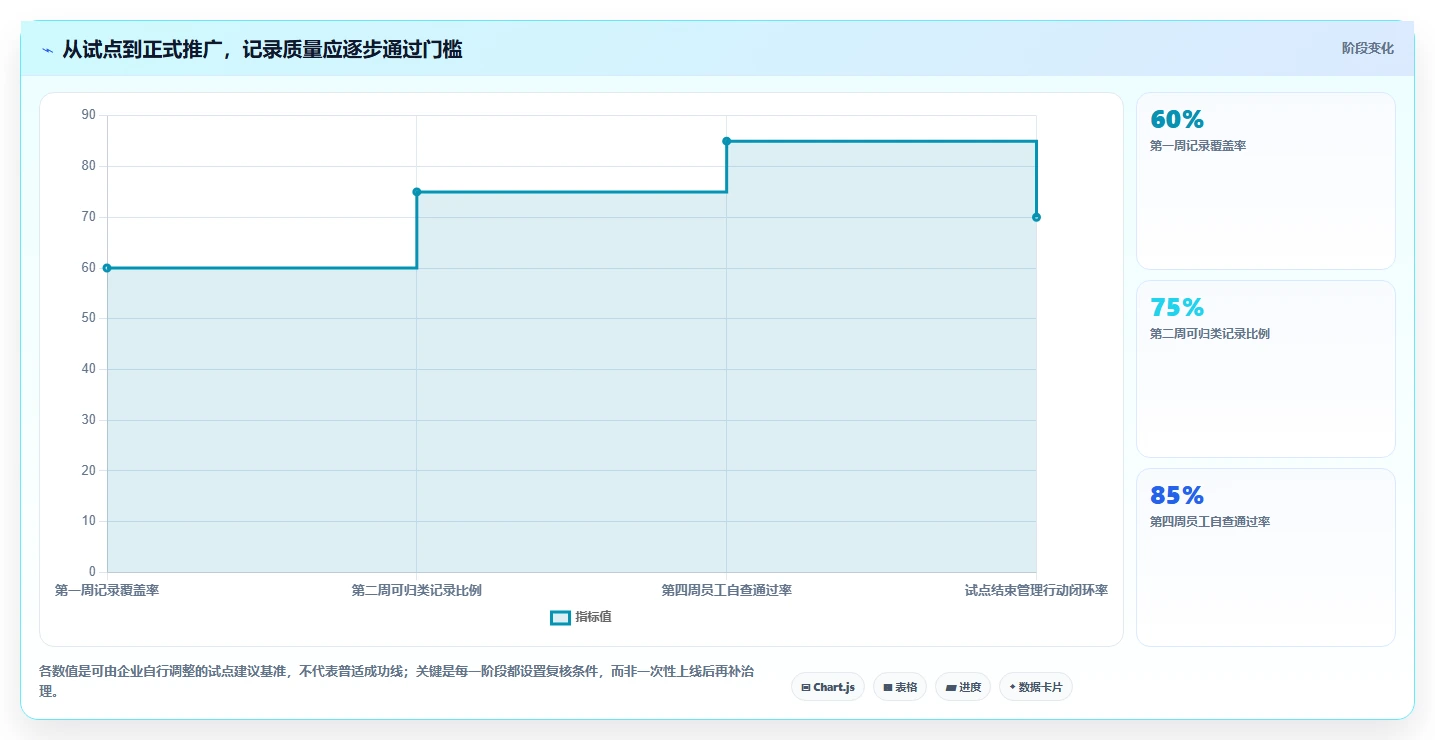The image size is (1435, 740).
Task: Click the y-axis value 50
Action: click(x=89, y=318)
